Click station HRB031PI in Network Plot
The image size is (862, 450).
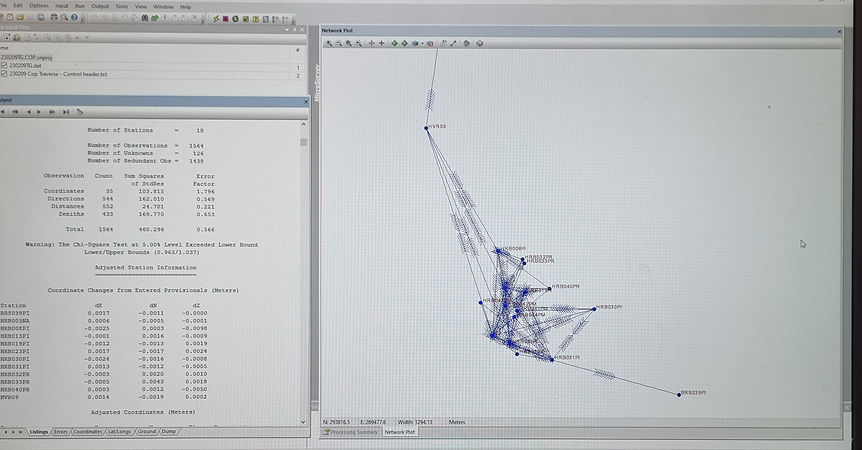click(x=551, y=360)
